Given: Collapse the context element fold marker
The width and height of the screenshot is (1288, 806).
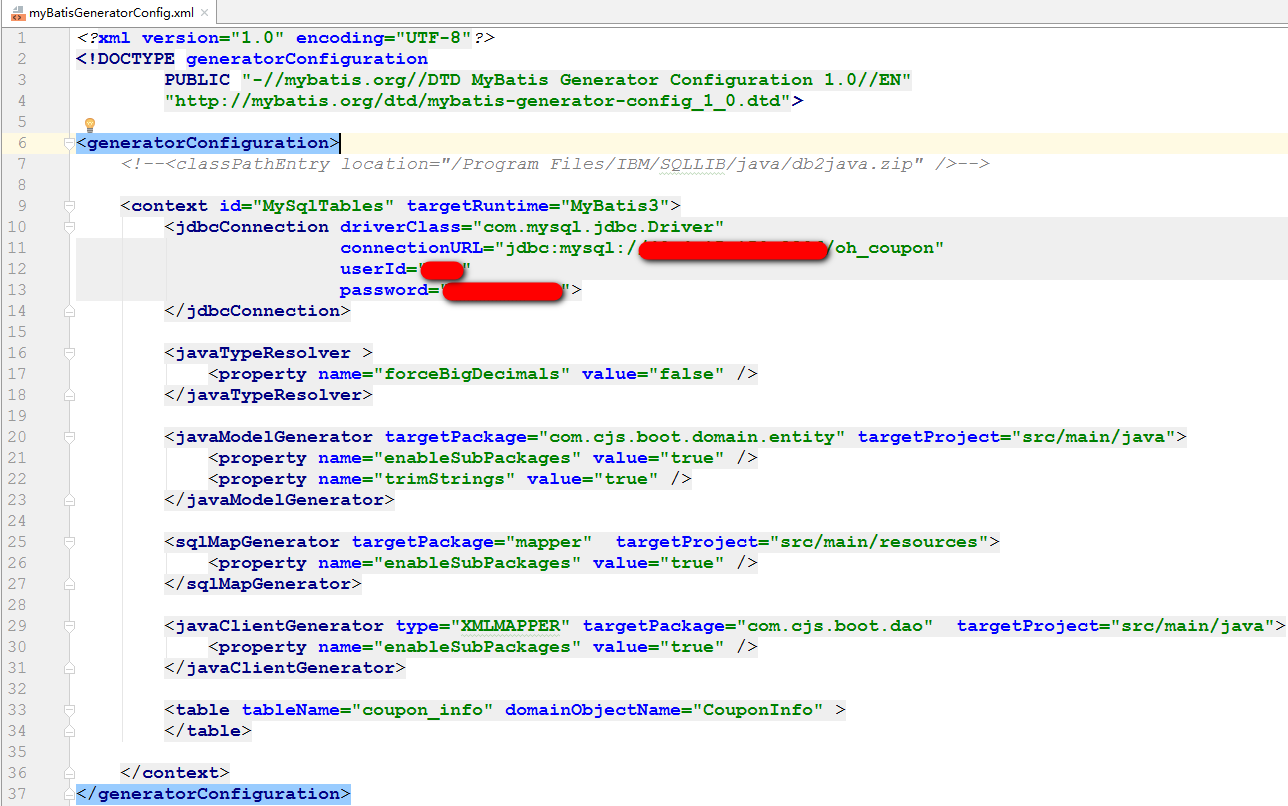Looking at the screenshot, I should pos(69,206).
